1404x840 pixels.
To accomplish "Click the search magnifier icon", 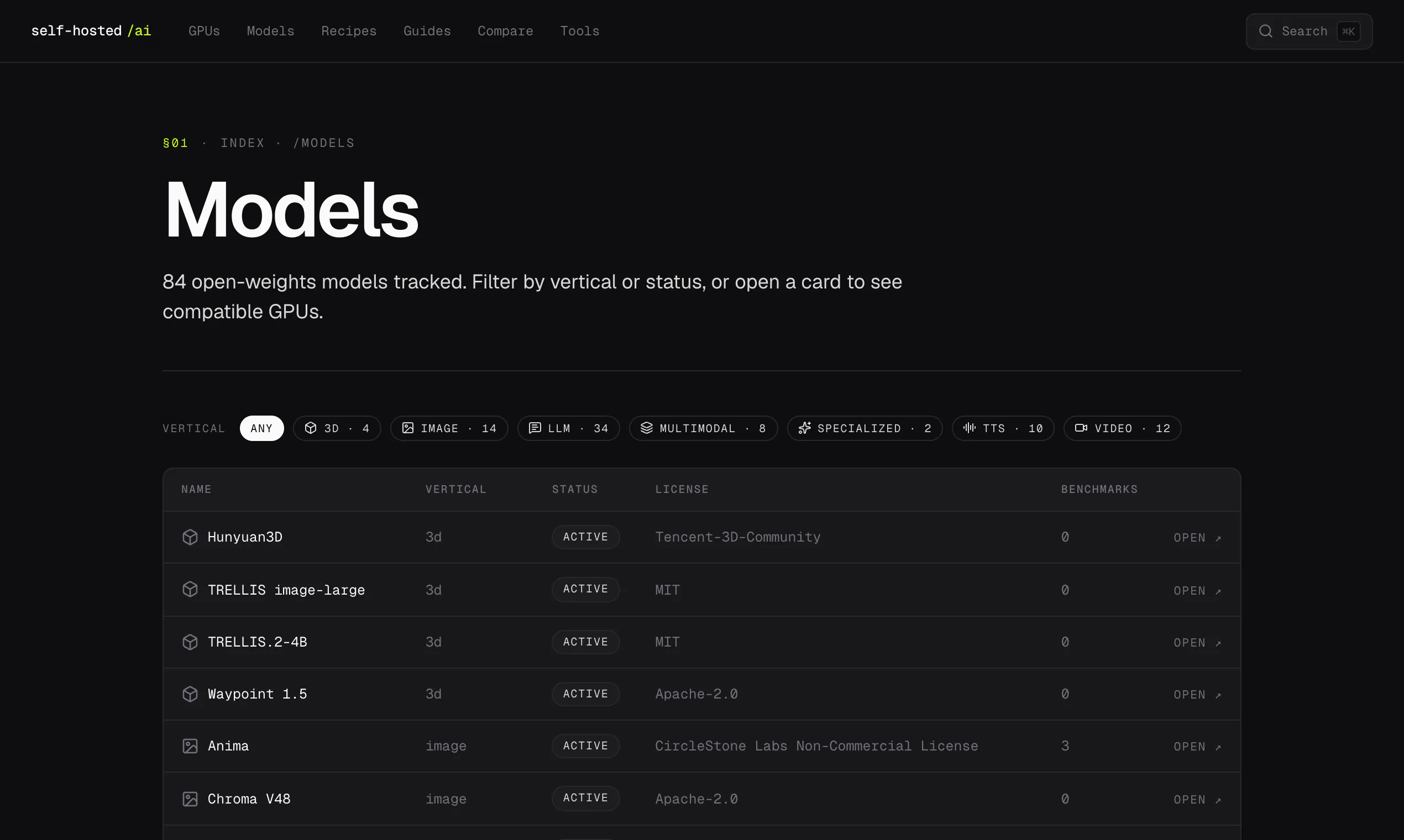I will [x=1265, y=31].
